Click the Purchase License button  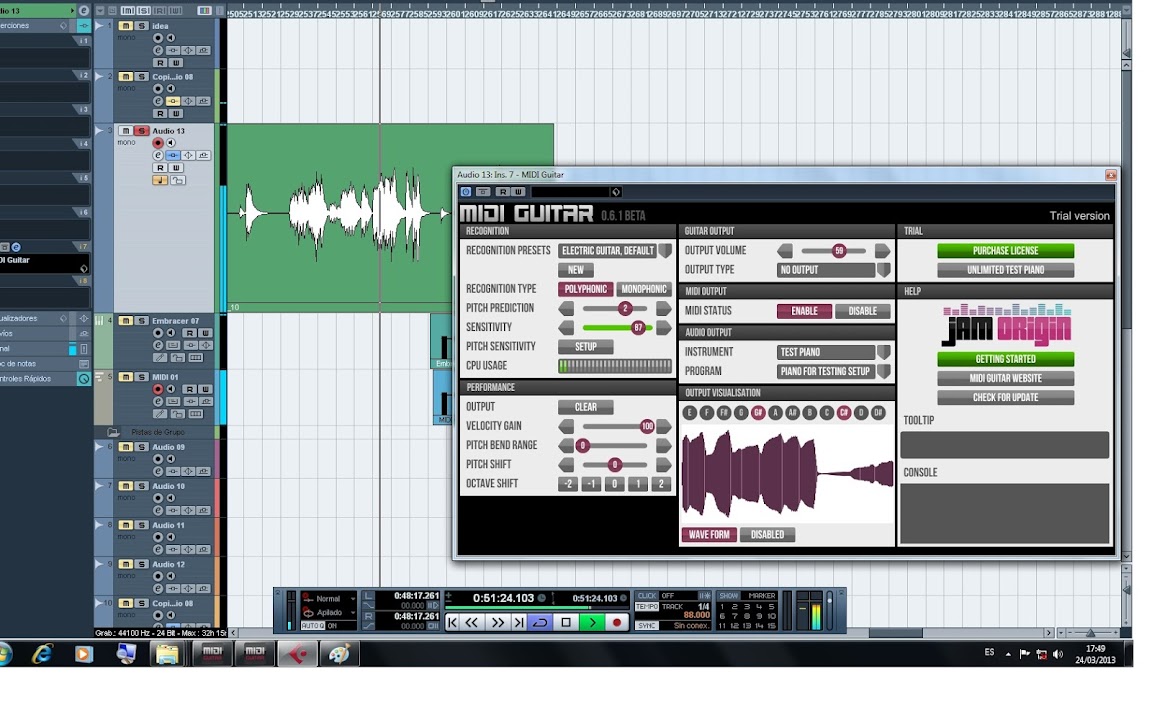(x=1005, y=251)
